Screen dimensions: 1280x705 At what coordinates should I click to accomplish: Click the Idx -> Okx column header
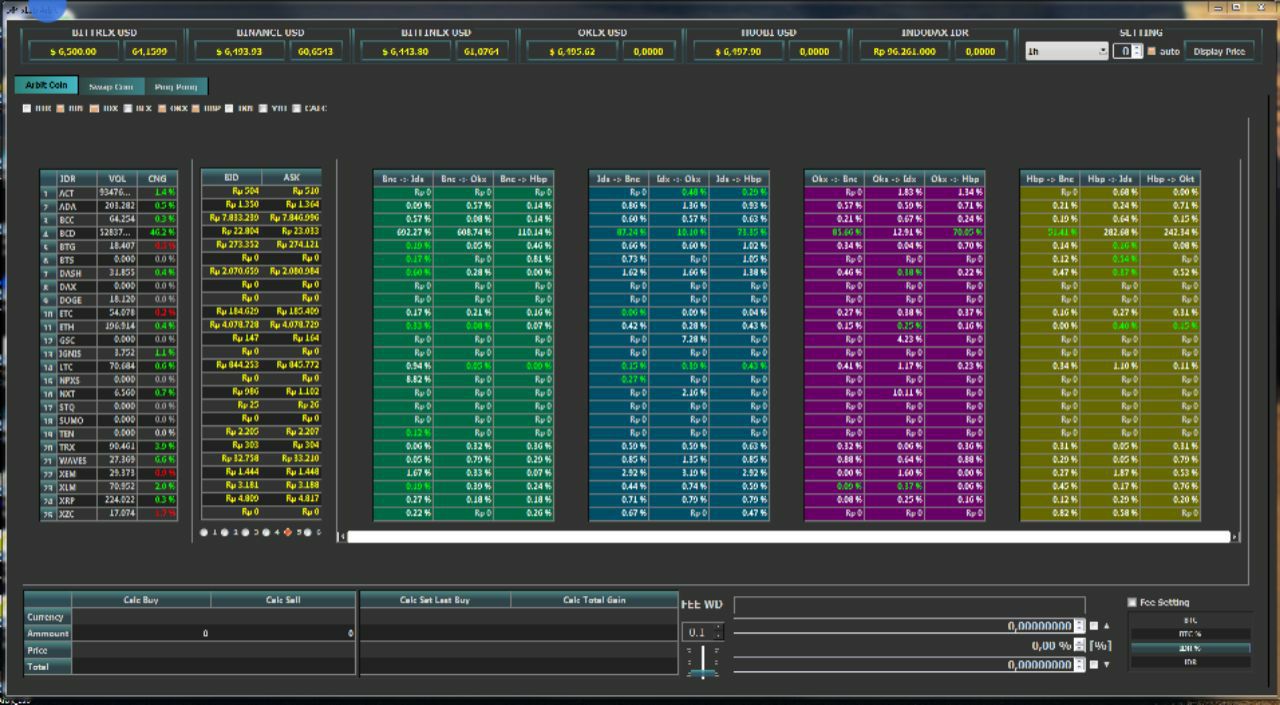pyautogui.click(x=679, y=179)
